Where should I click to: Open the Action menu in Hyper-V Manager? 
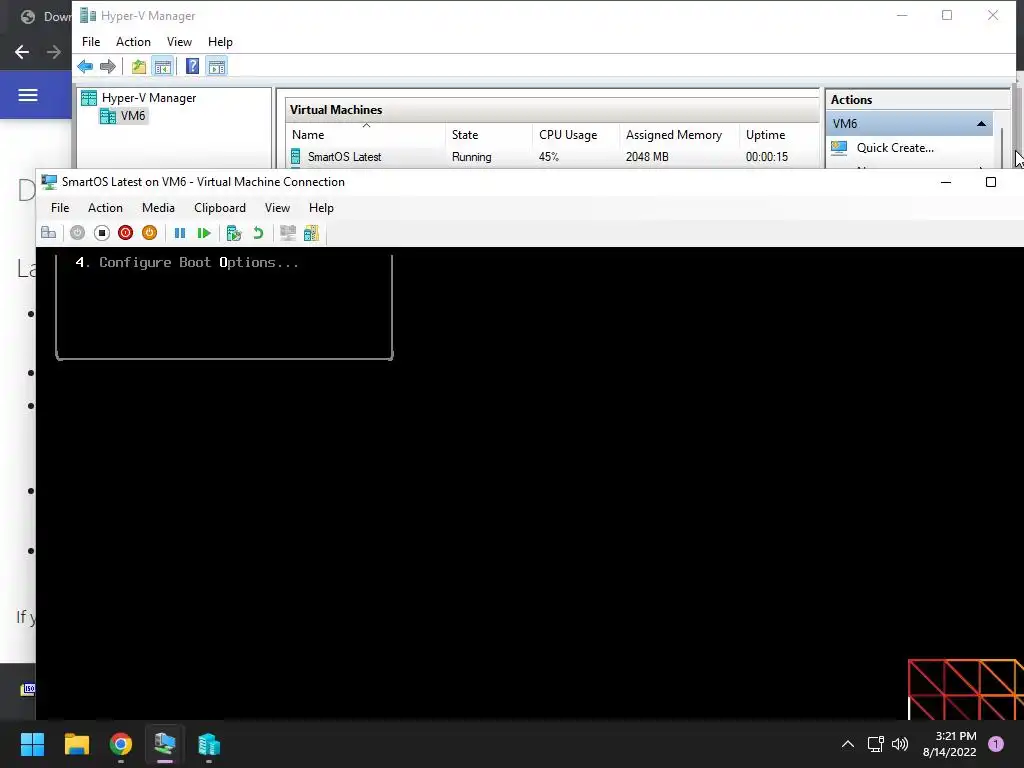[x=133, y=42]
